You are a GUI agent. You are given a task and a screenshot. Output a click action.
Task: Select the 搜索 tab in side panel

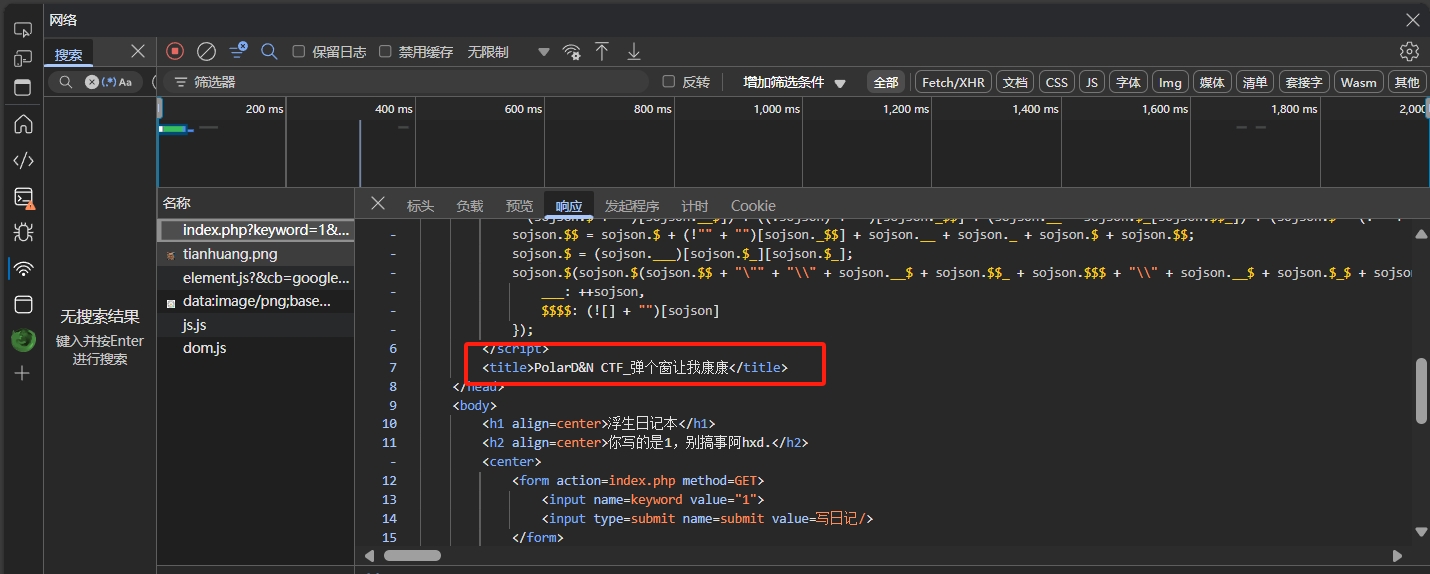point(69,54)
